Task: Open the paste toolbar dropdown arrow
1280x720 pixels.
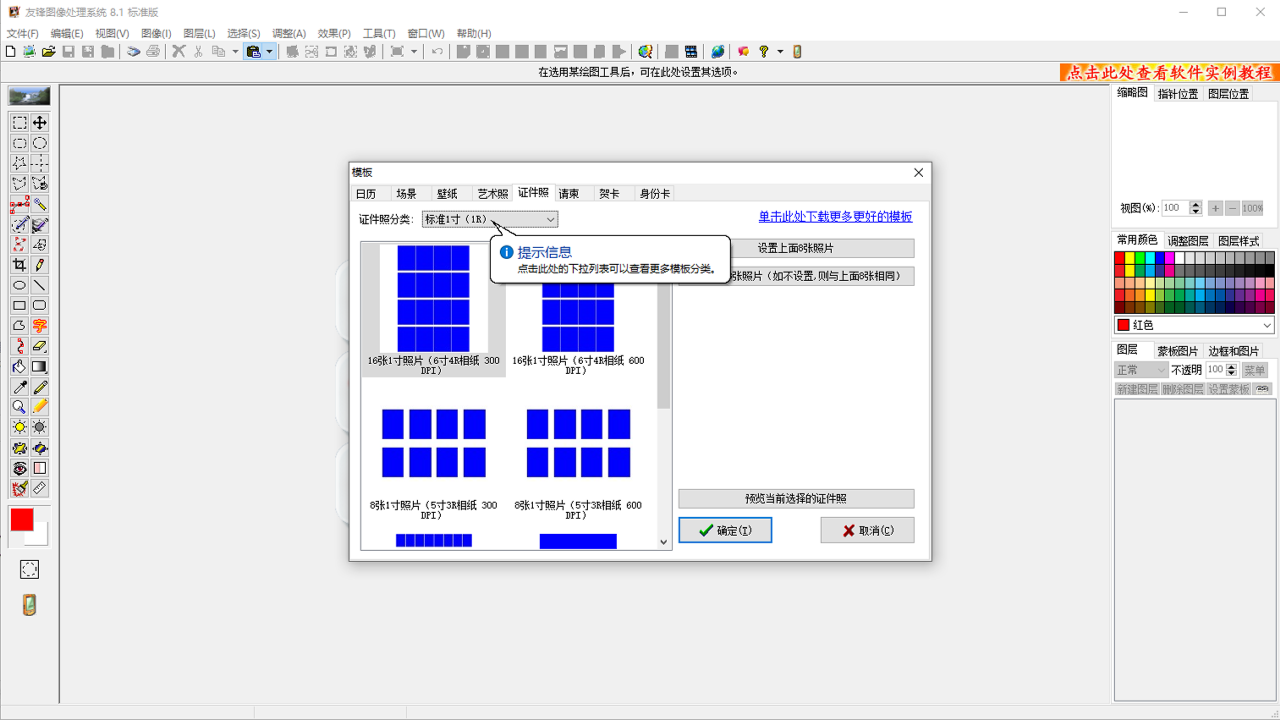Action: (x=269, y=51)
